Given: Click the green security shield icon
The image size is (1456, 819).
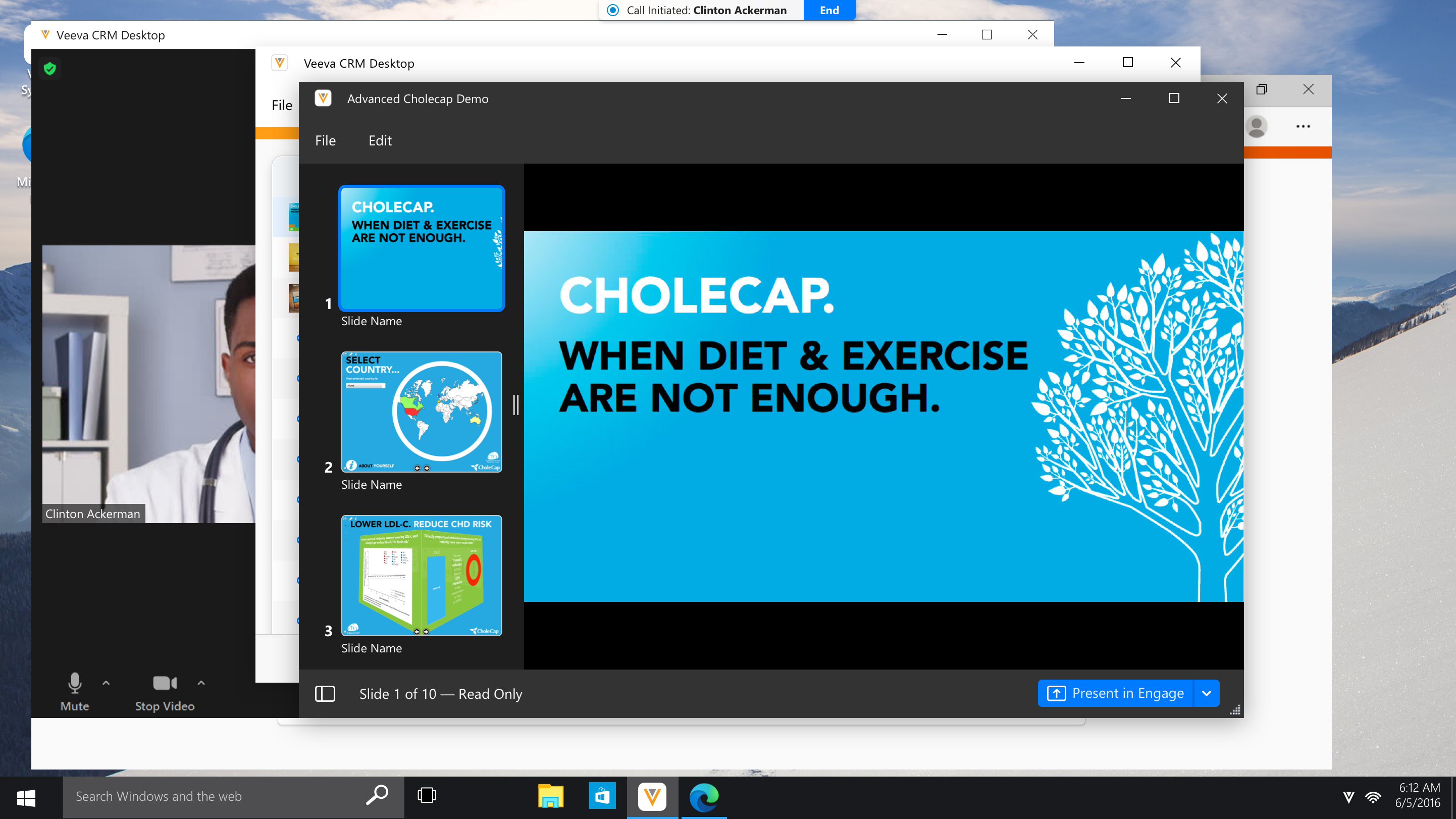Looking at the screenshot, I should tap(50, 69).
